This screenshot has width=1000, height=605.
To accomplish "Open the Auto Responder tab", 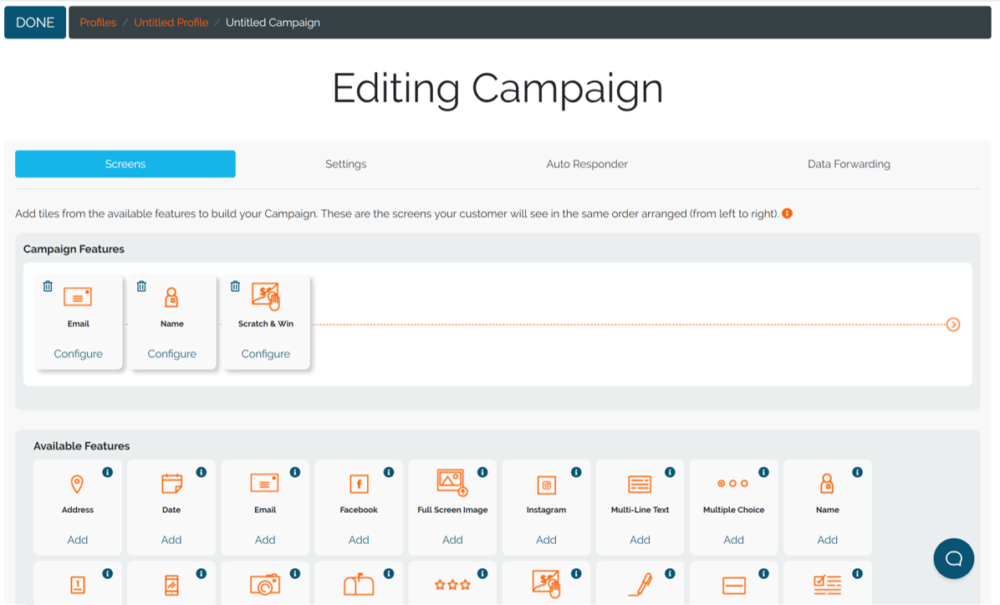I will tap(587, 164).
